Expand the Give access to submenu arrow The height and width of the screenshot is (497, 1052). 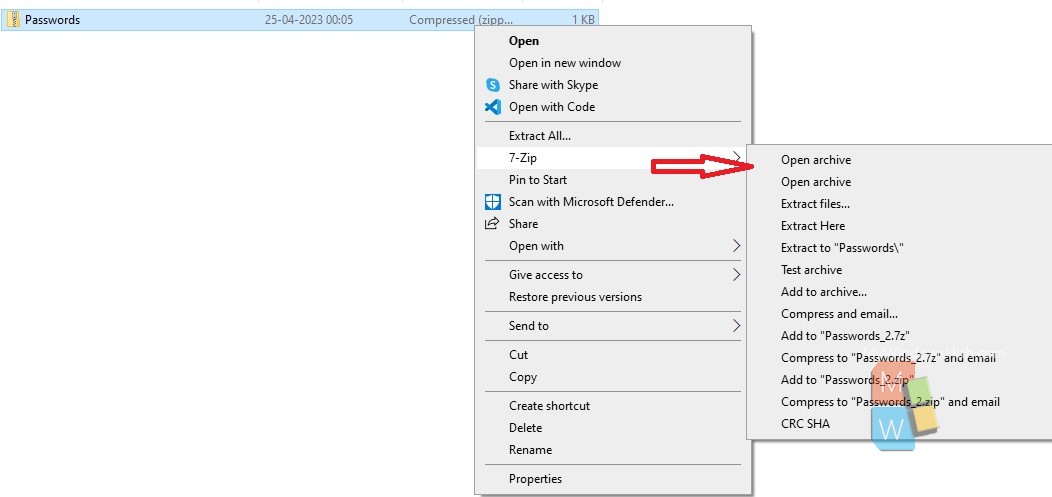coord(736,274)
